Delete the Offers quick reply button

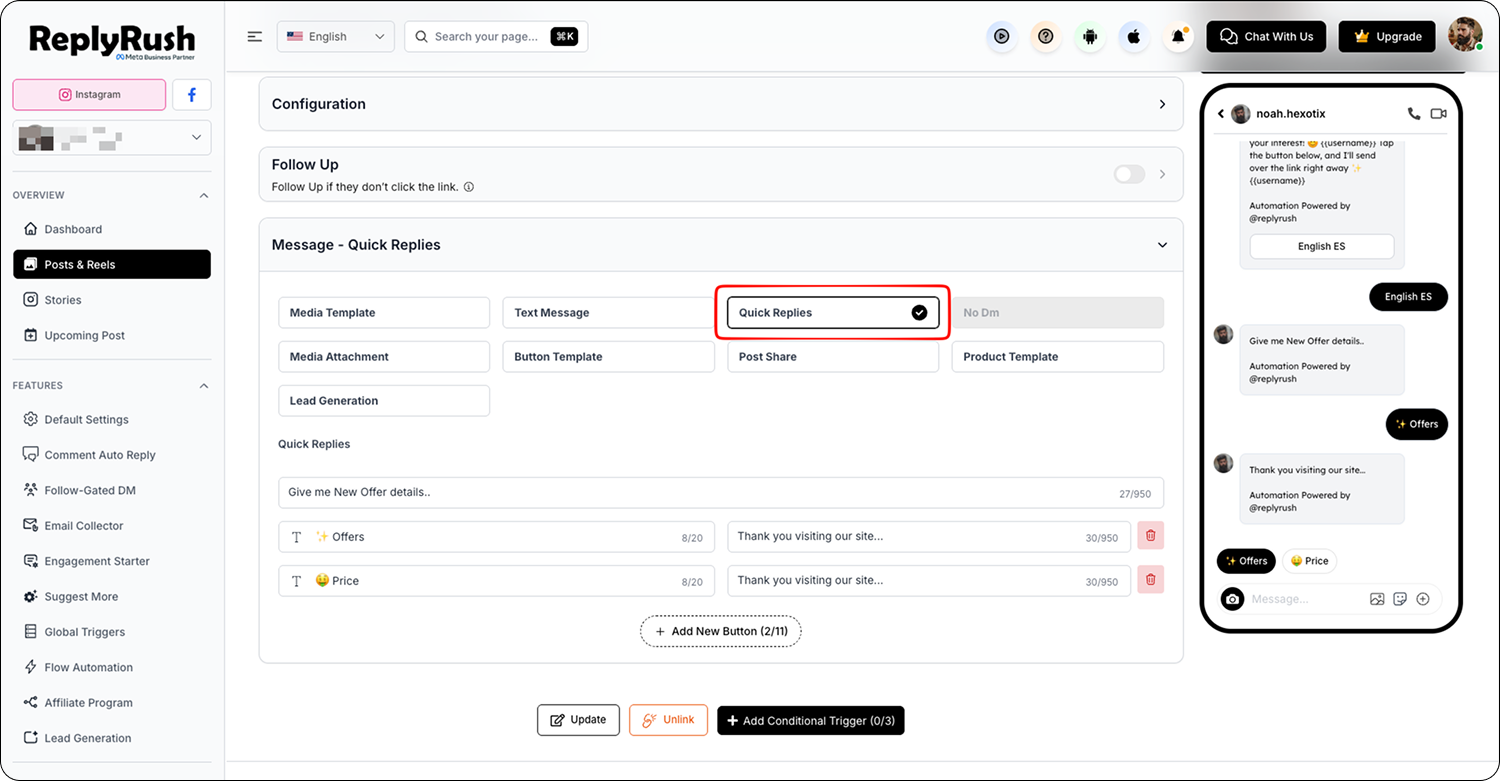tap(1150, 536)
